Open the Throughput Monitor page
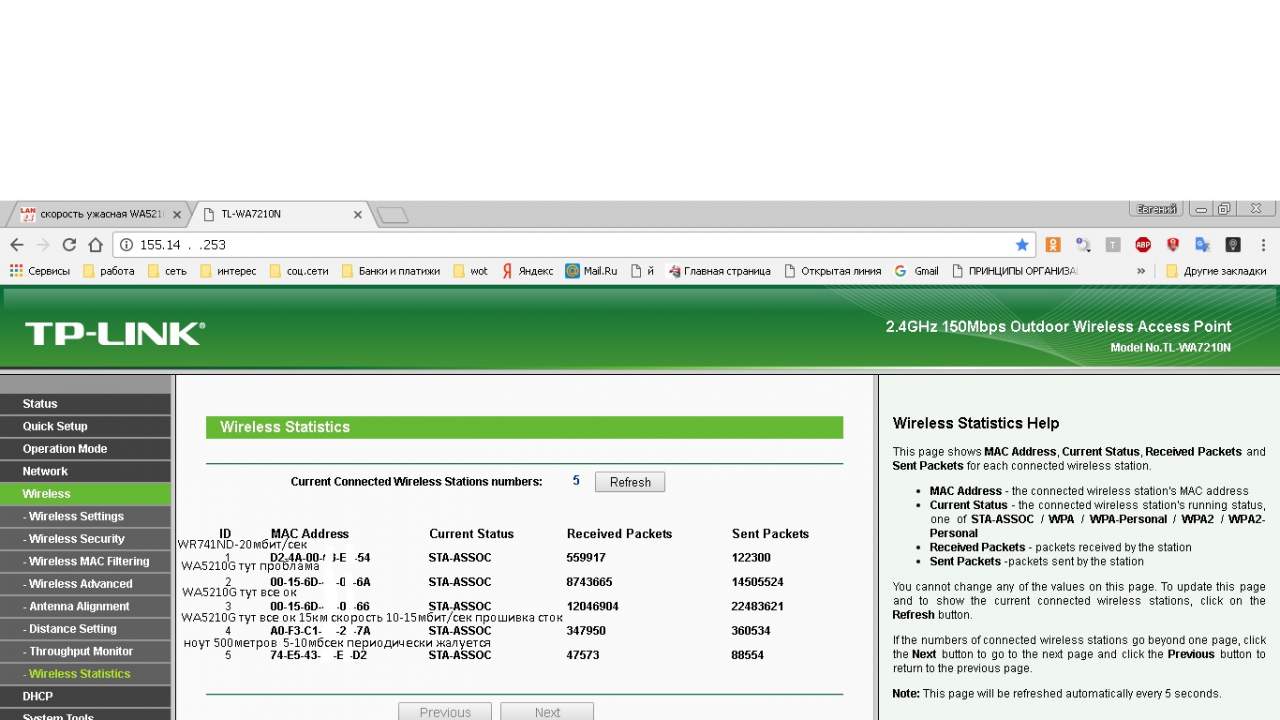The width and height of the screenshot is (1280, 720). click(86, 651)
